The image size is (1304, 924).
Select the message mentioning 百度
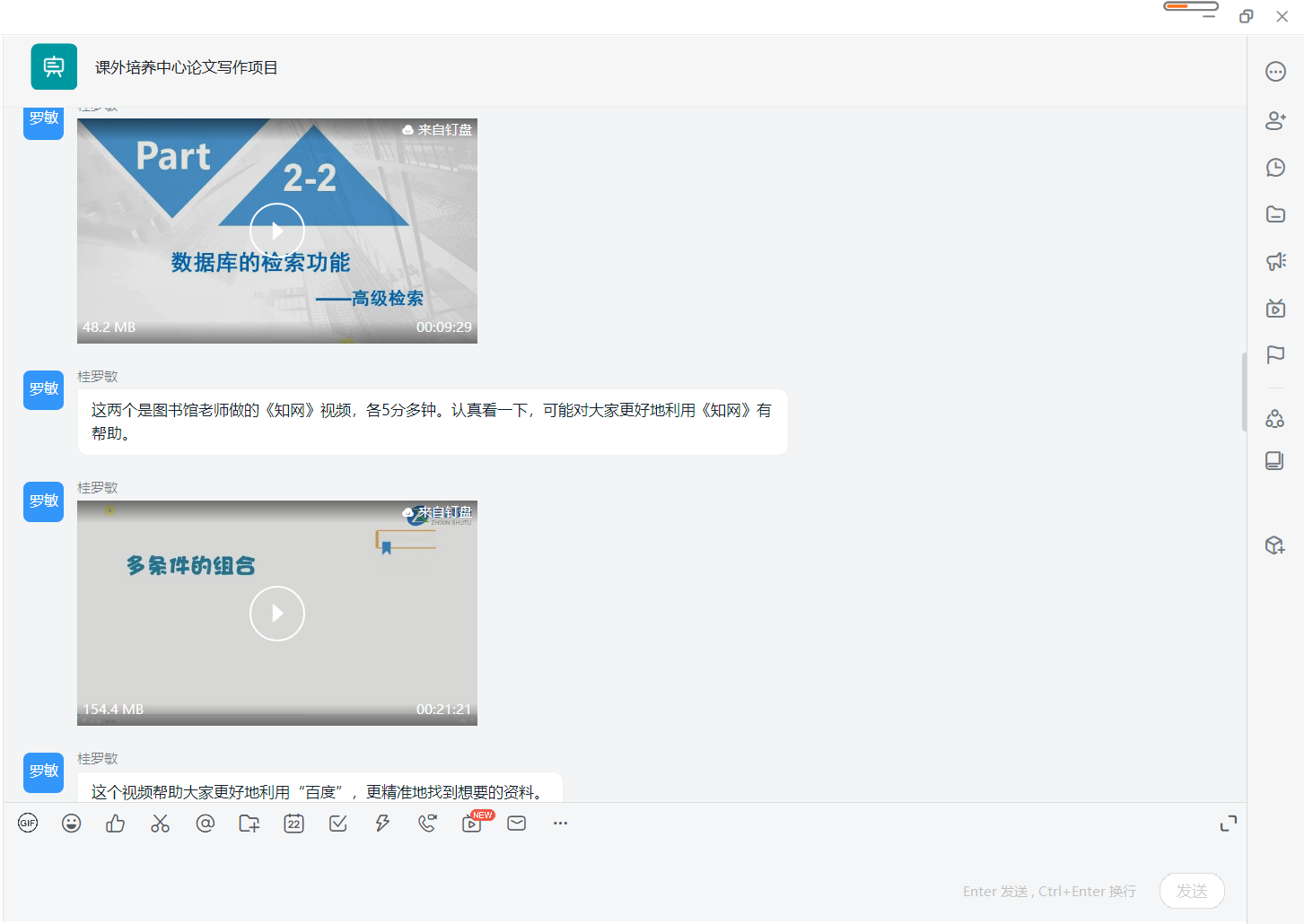coord(320,788)
